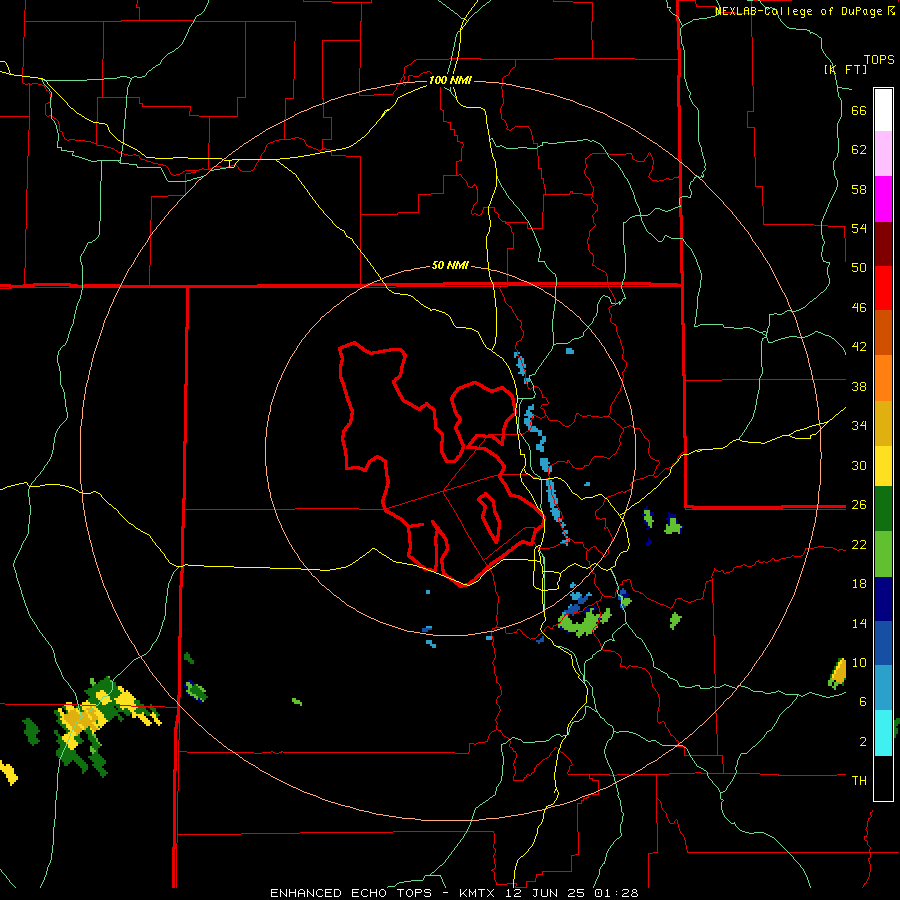
Task: Click the gold legend swatch
Action: [x=883, y=423]
